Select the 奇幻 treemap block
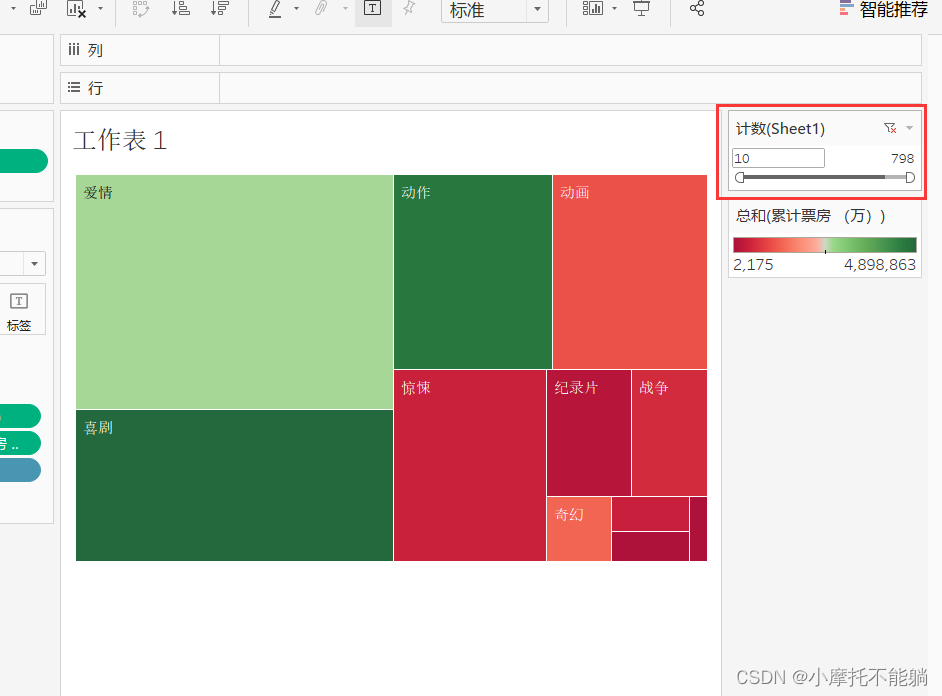Viewport: 942px width, 696px height. point(579,529)
